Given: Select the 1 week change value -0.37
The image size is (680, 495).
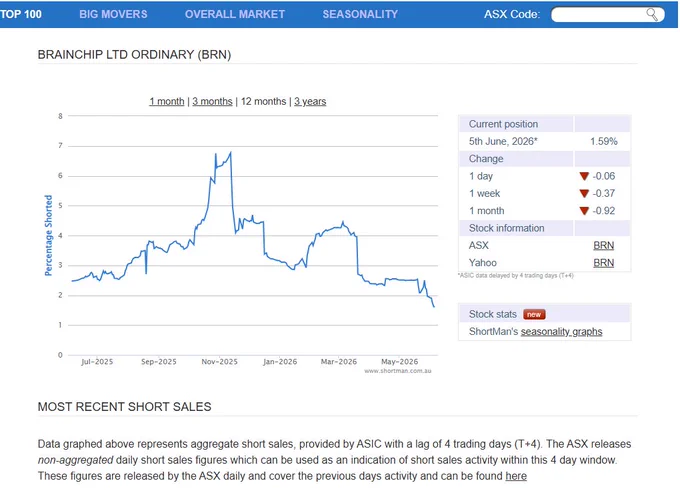Looking at the screenshot, I should (x=604, y=193).
